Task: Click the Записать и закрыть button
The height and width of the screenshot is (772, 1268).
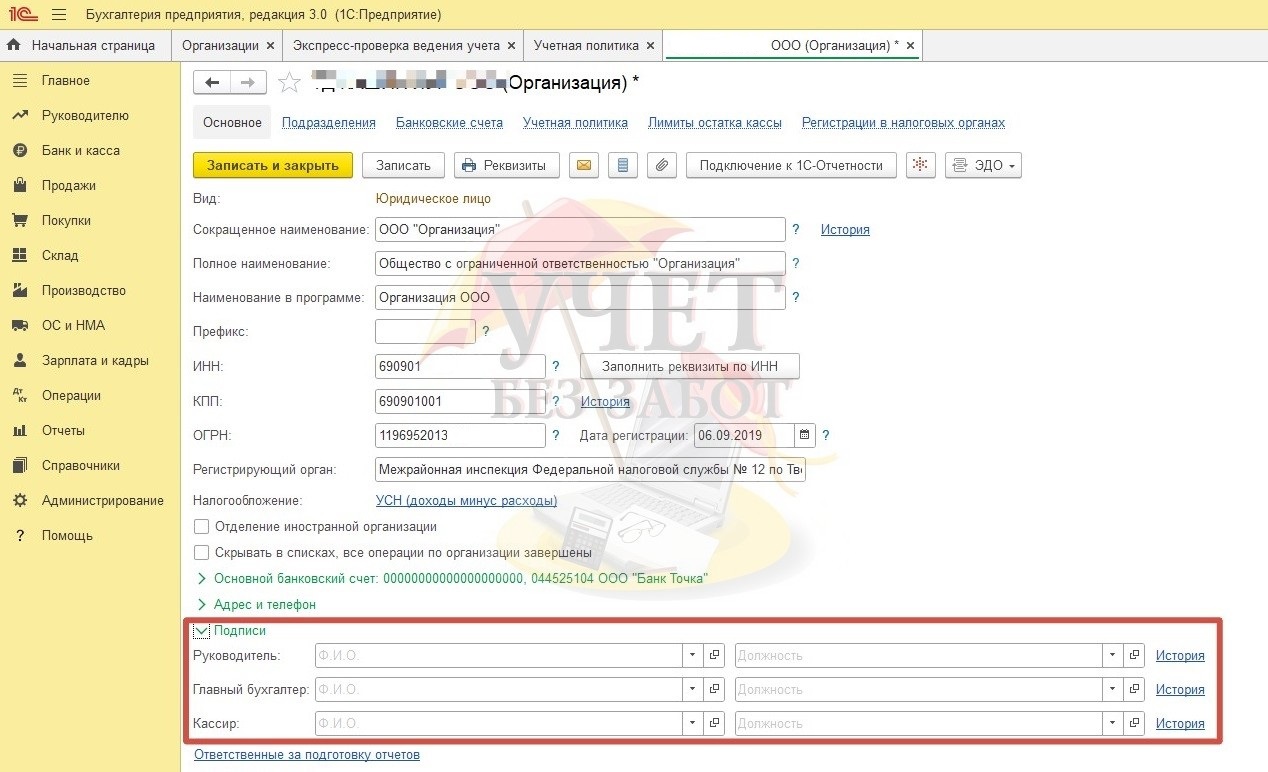Action: (272, 166)
